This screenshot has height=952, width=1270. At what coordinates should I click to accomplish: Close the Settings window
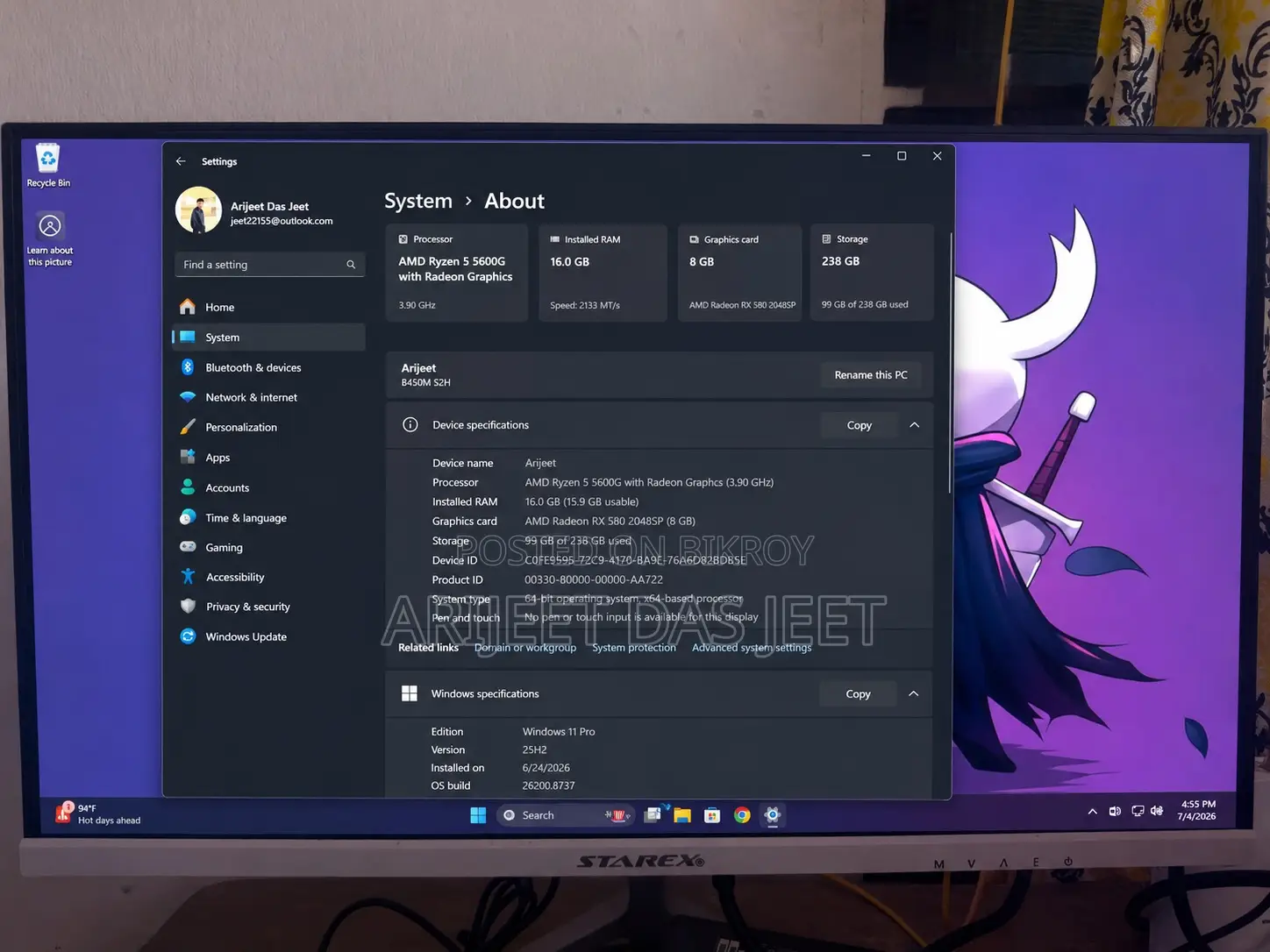click(x=937, y=156)
